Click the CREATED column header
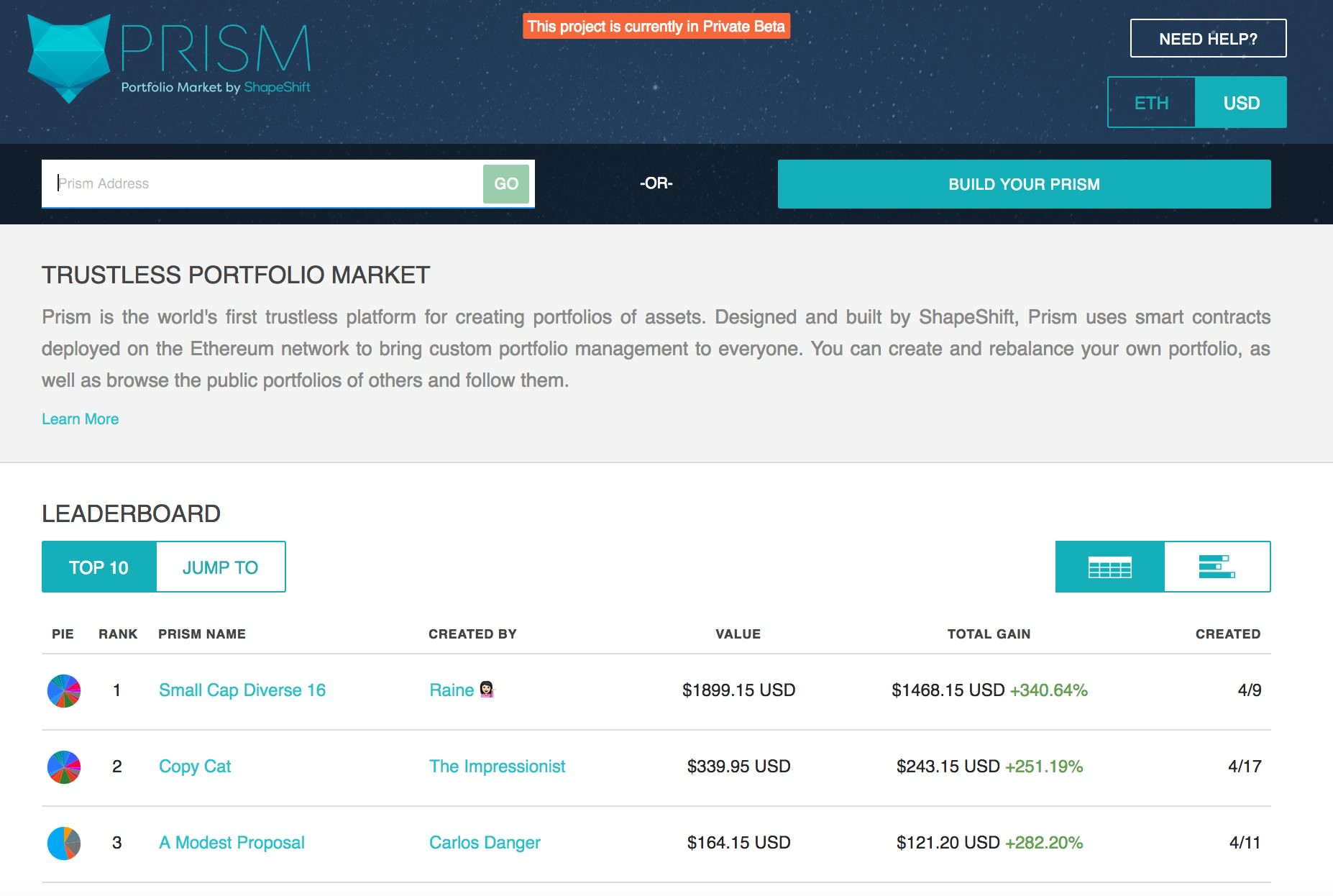Image resolution: width=1333 pixels, height=896 pixels. [x=1228, y=634]
